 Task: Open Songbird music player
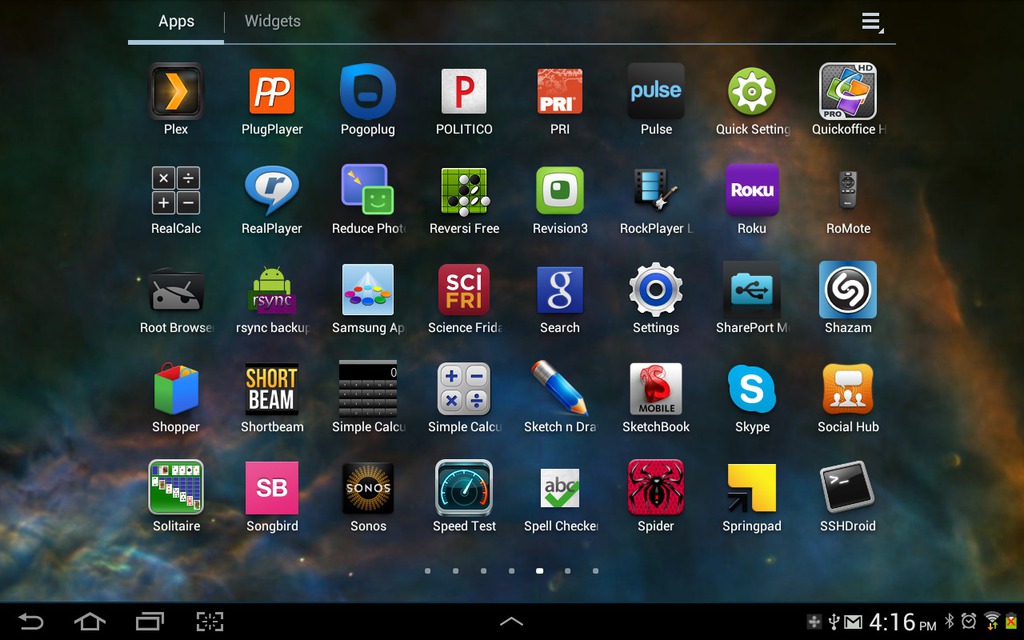point(272,487)
